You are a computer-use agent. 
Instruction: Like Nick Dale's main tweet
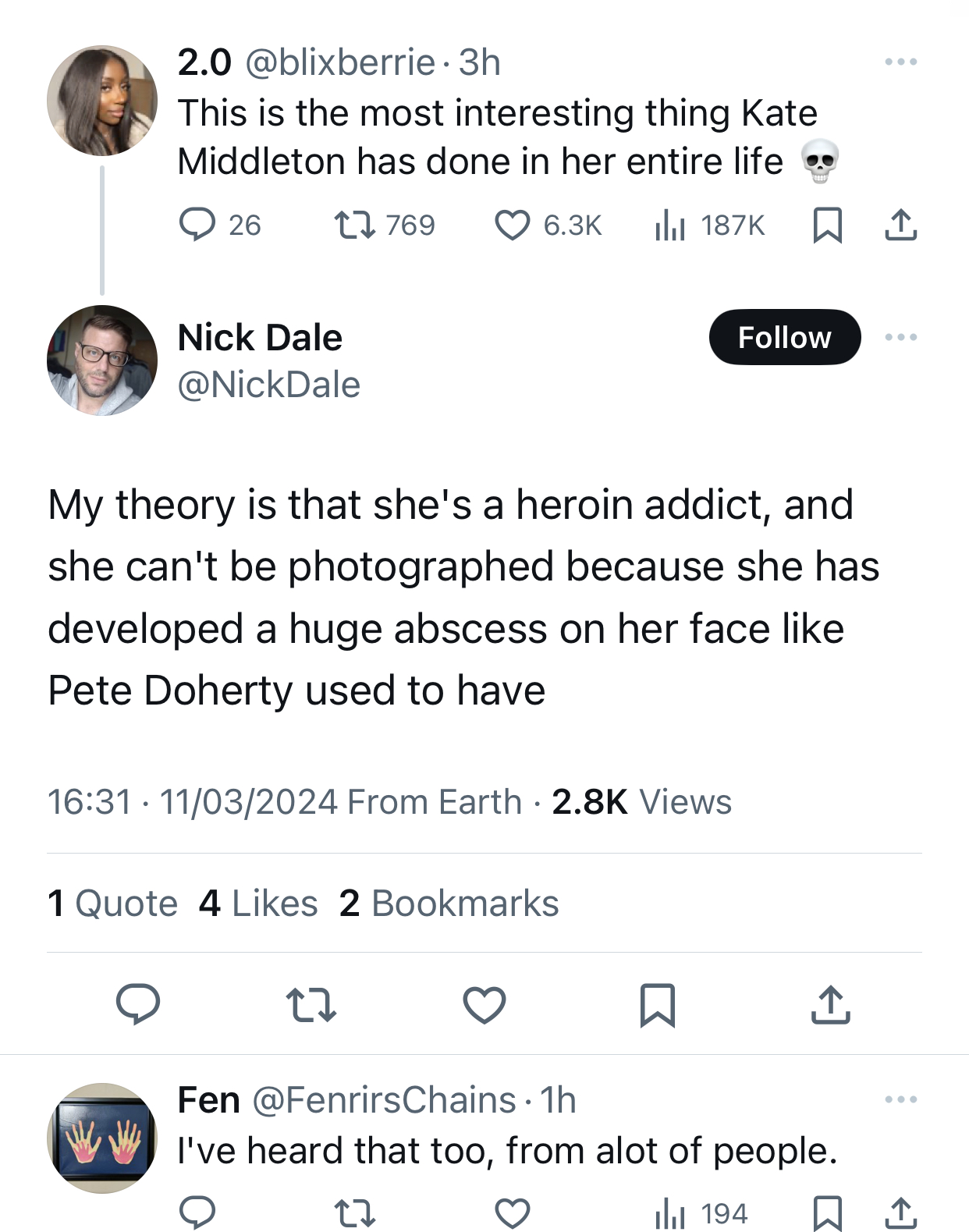click(484, 1004)
